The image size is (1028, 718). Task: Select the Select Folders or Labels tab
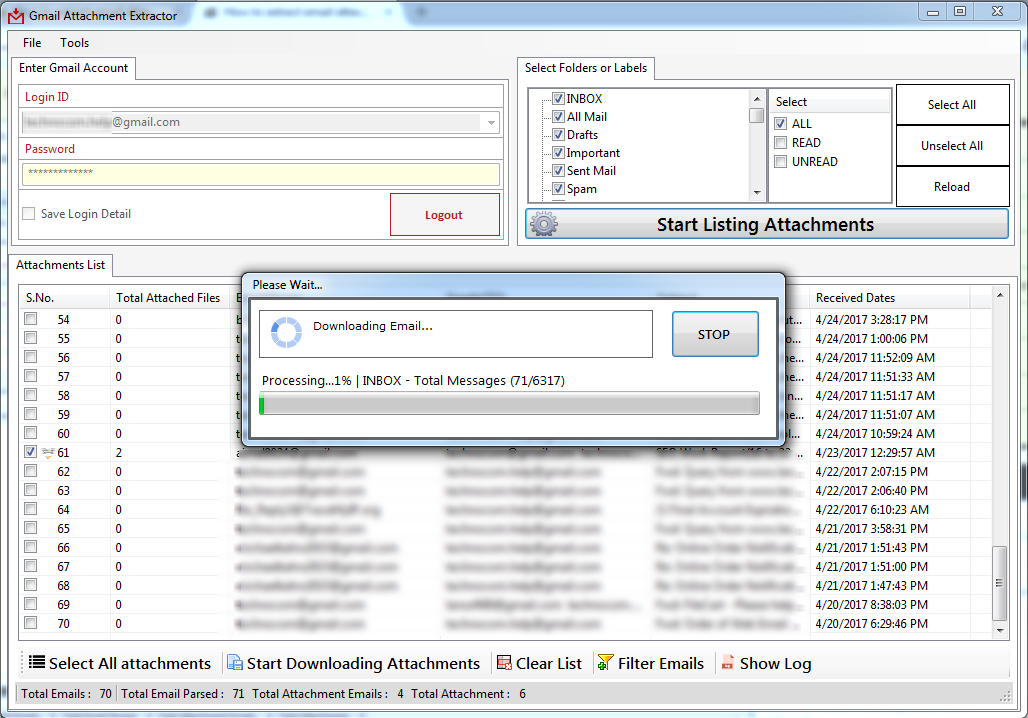(x=585, y=68)
